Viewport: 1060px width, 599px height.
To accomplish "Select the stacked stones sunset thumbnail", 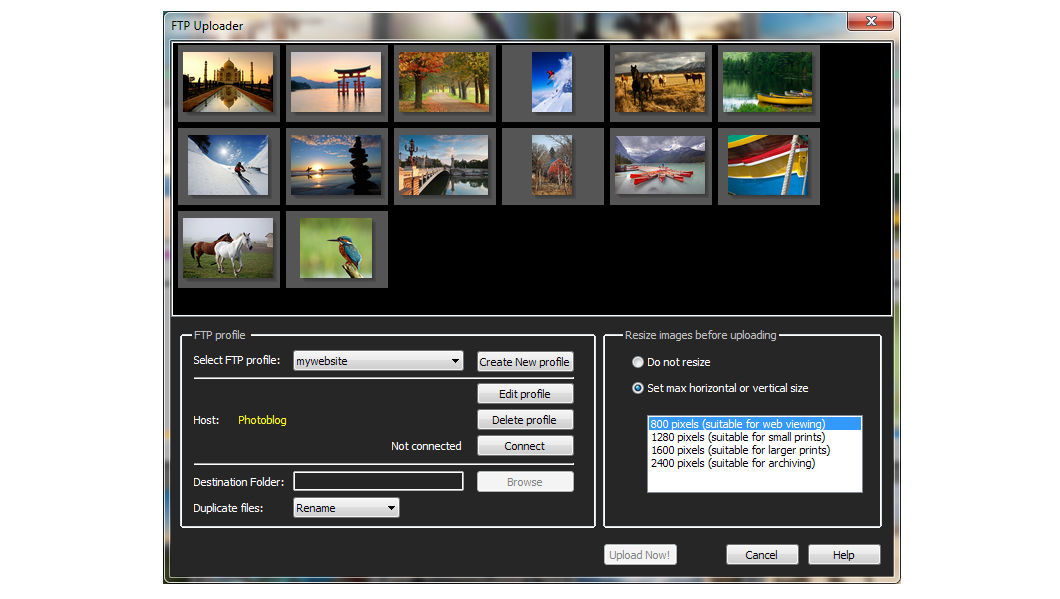I will point(336,166).
